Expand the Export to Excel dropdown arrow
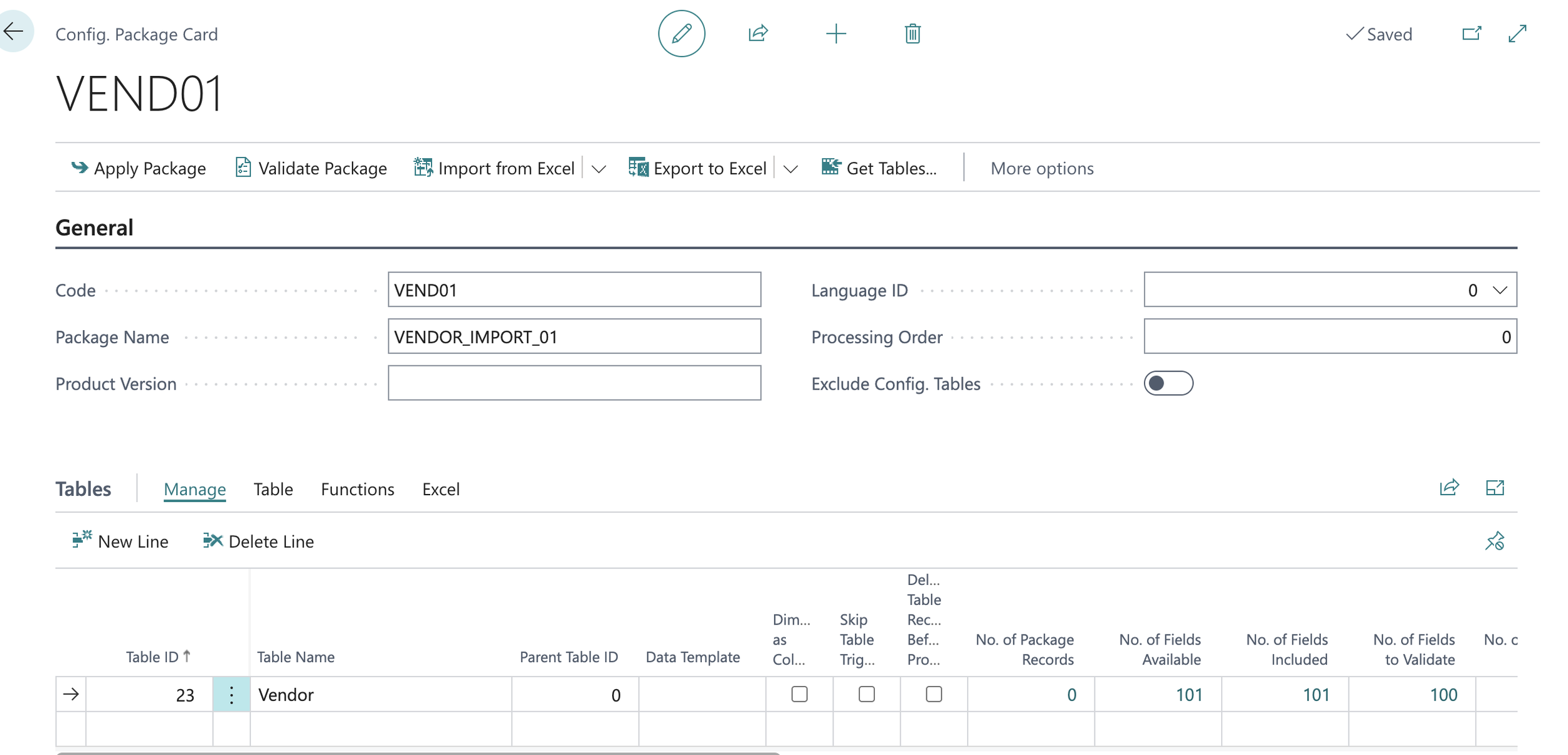 790,168
